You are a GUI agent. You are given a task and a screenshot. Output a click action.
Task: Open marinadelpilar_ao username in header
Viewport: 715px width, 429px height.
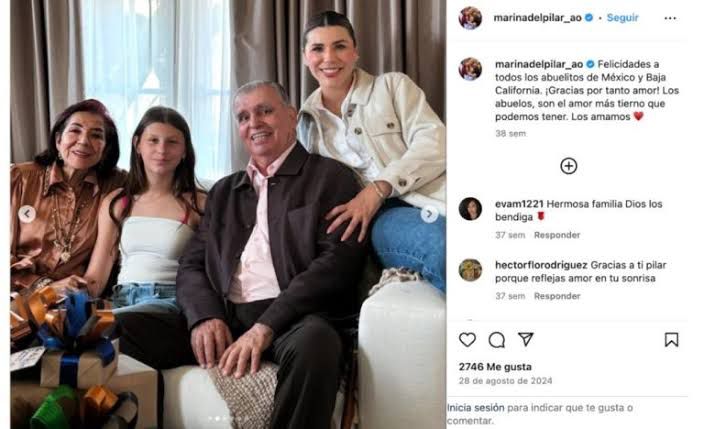537,18
